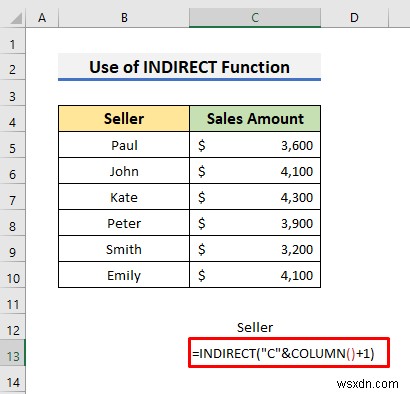Image resolution: width=410 pixels, height=394 pixels.
Task: Click the INDIRECT formula cell C13
Action: pyautogui.click(x=289, y=353)
